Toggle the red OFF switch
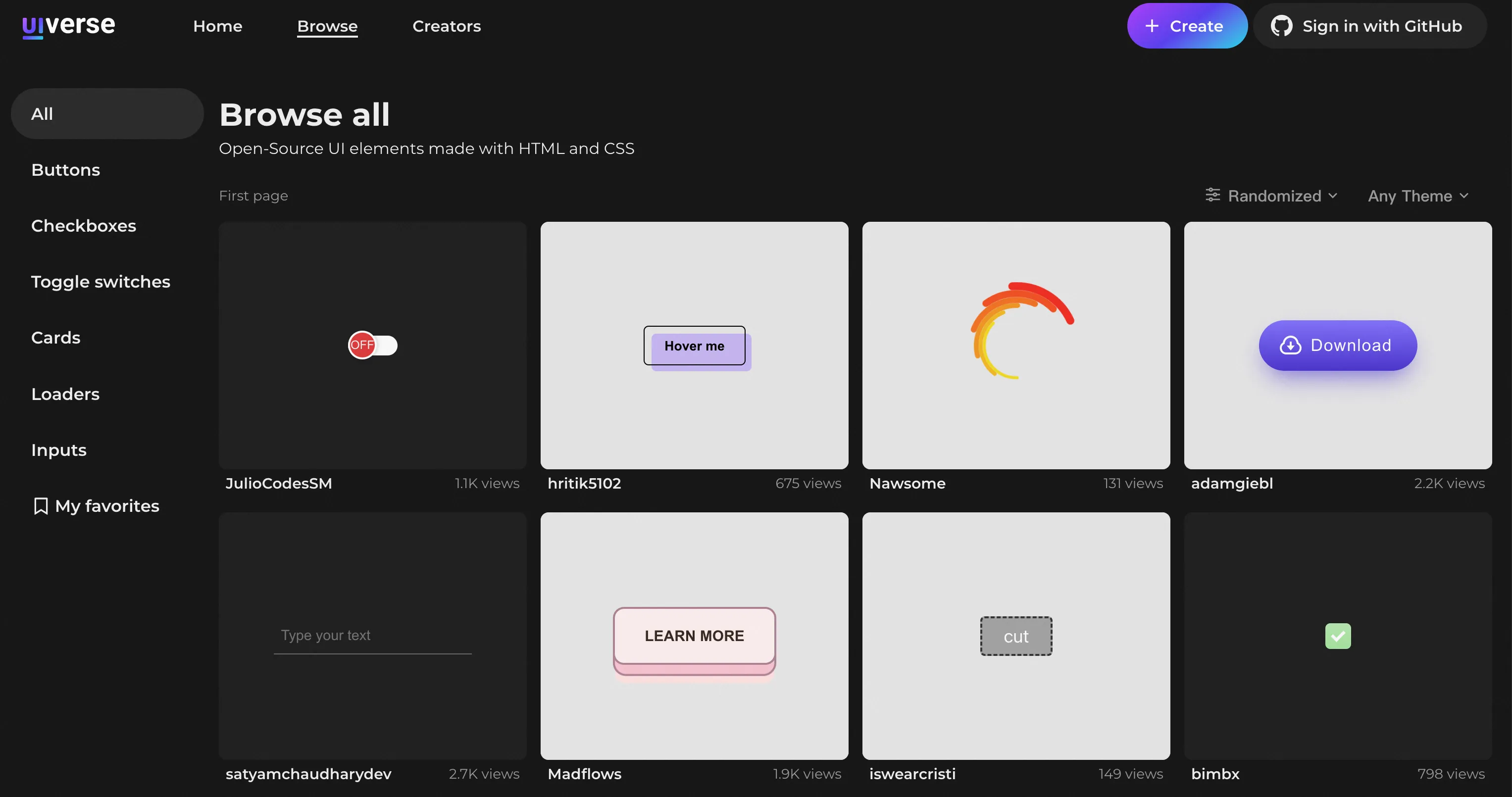 coord(373,345)
